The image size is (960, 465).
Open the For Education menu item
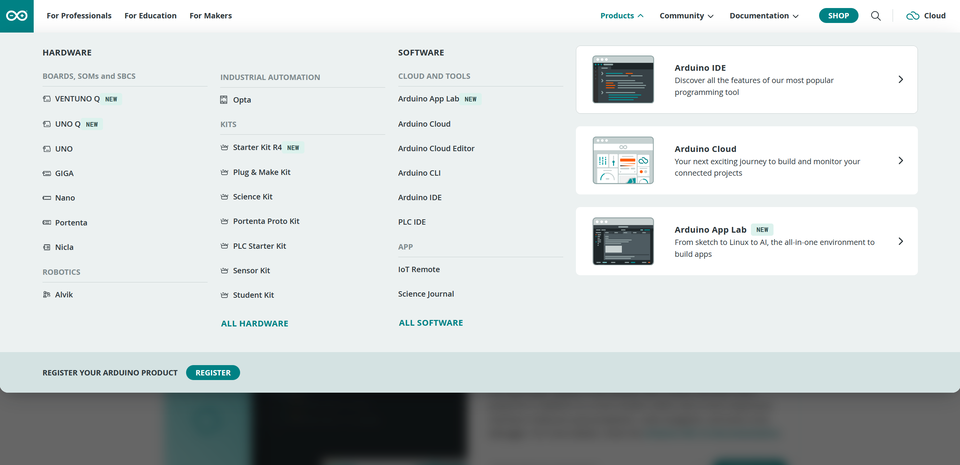(x=151, y=16)
